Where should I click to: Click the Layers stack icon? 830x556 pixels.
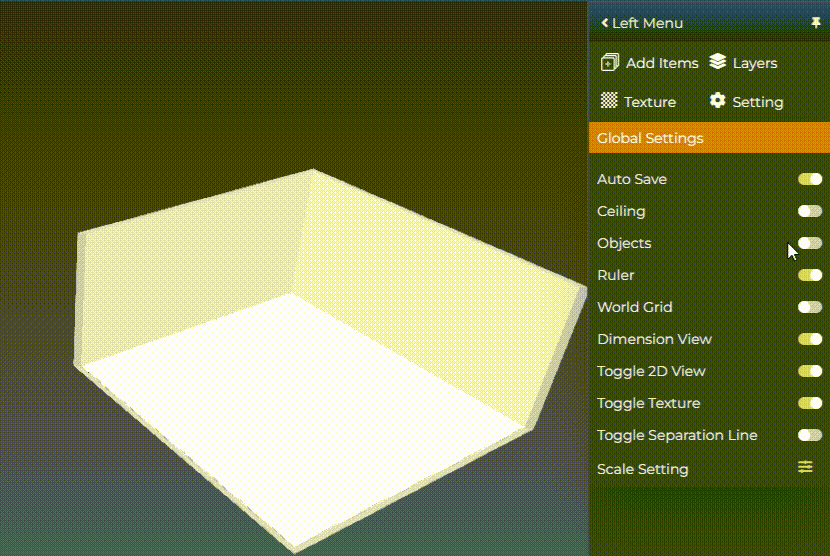pos(717,62)
